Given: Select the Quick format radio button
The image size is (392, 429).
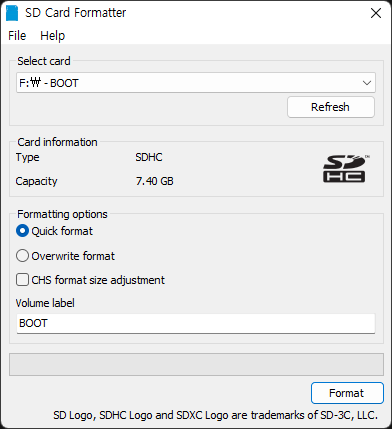Looking at the screenshot, I should pos(22,231).
